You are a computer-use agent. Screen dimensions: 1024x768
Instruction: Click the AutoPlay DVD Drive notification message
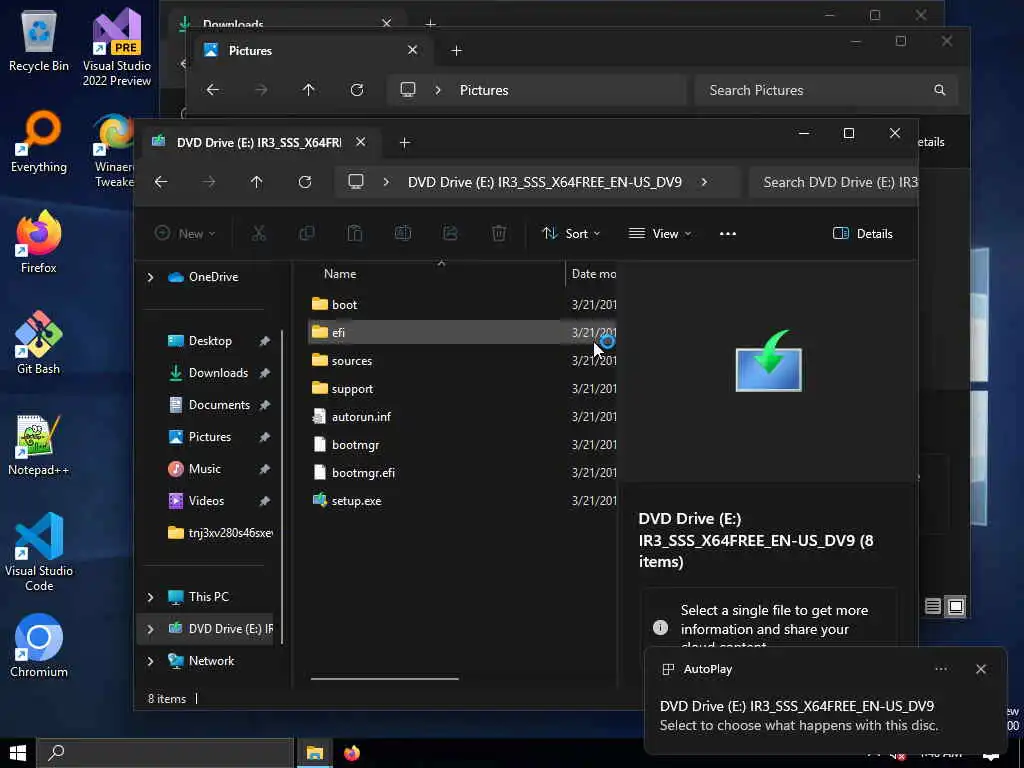pos(798,716)
